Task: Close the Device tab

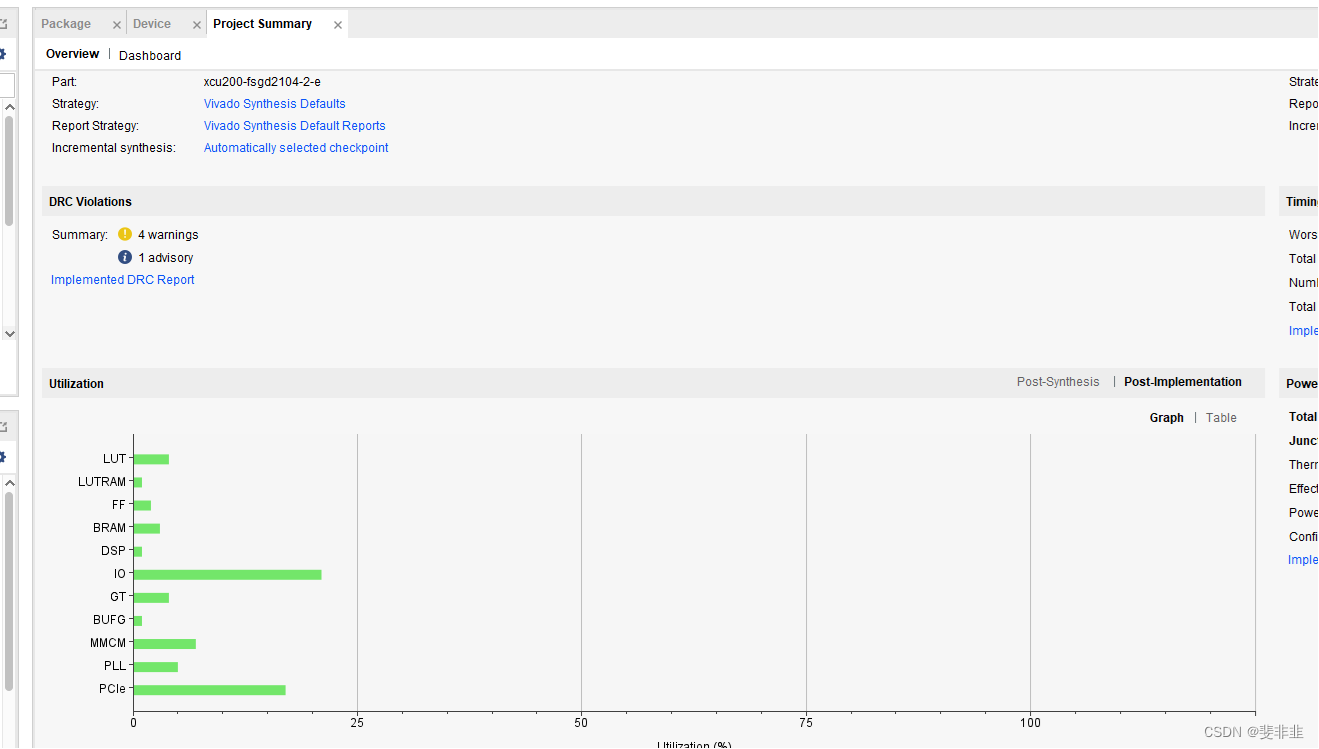Action: pos(196,25)
